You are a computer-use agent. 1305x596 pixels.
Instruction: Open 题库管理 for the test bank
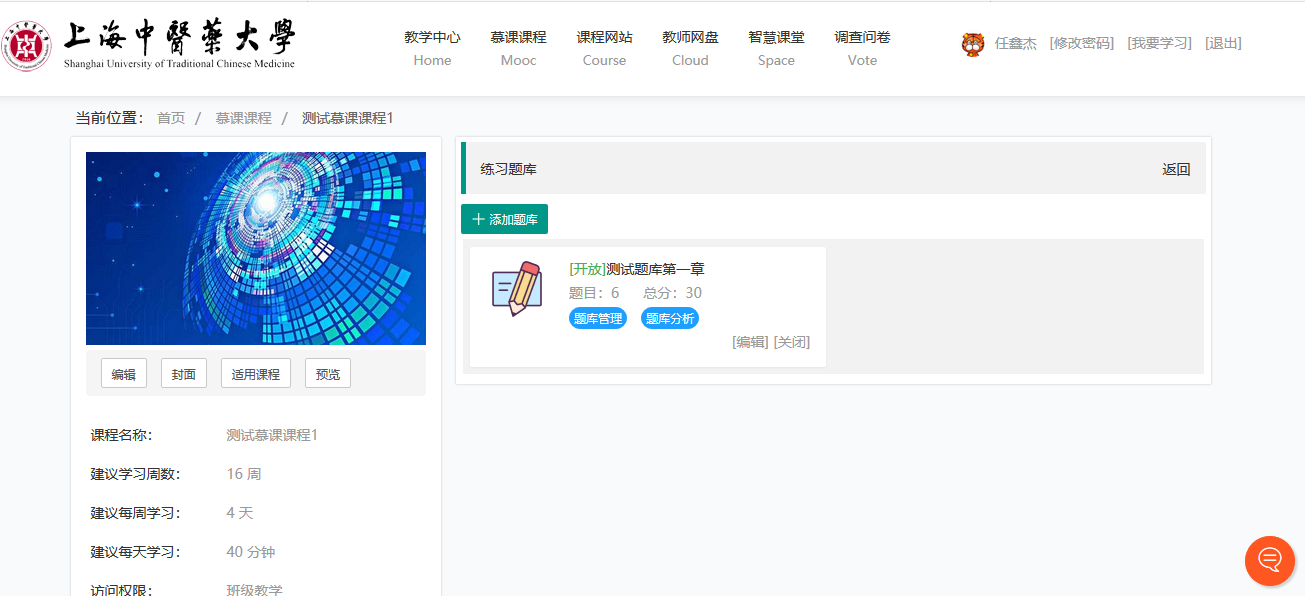(598, 319)
